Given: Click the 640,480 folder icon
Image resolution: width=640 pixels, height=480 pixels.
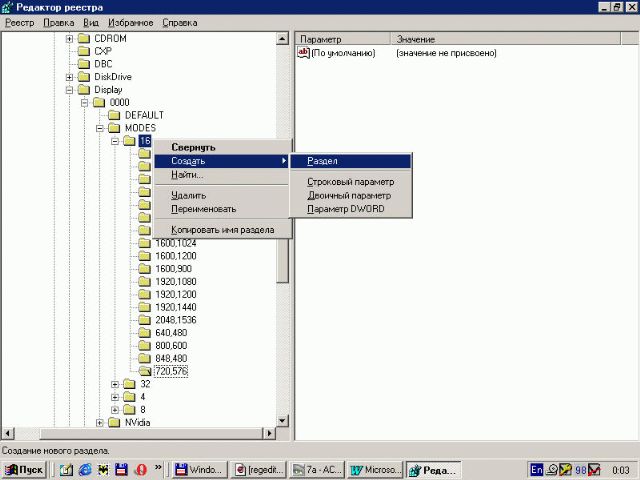Looking at the screenshot, I should click(144, 333).
